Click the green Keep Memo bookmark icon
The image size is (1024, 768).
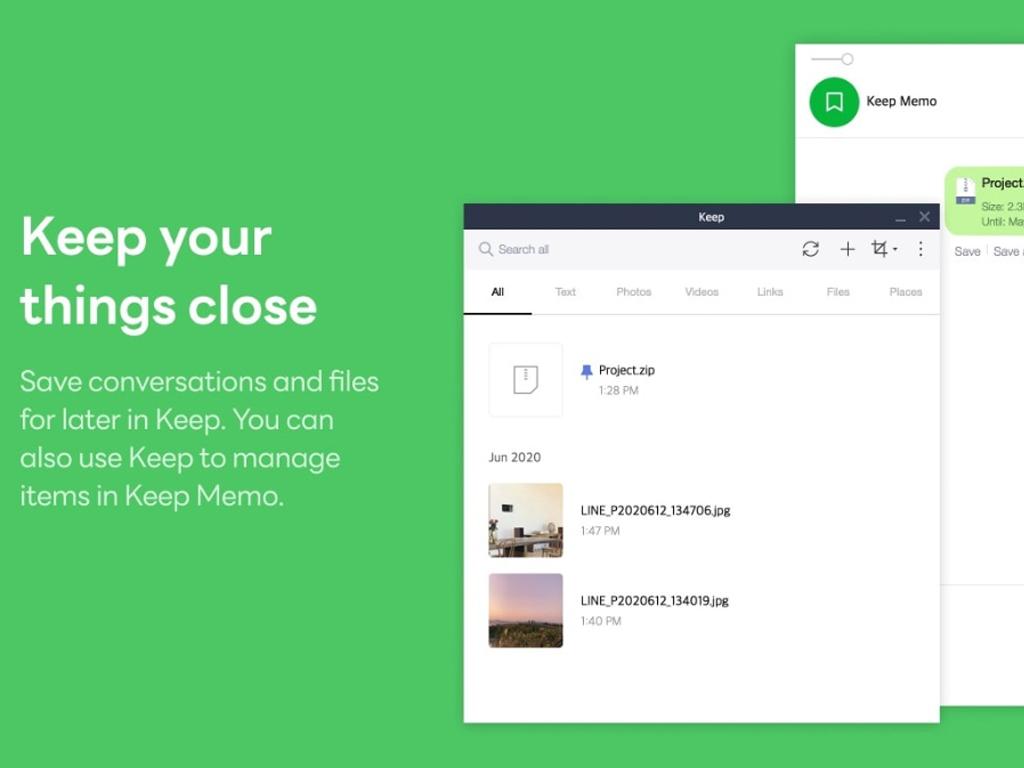834,102
